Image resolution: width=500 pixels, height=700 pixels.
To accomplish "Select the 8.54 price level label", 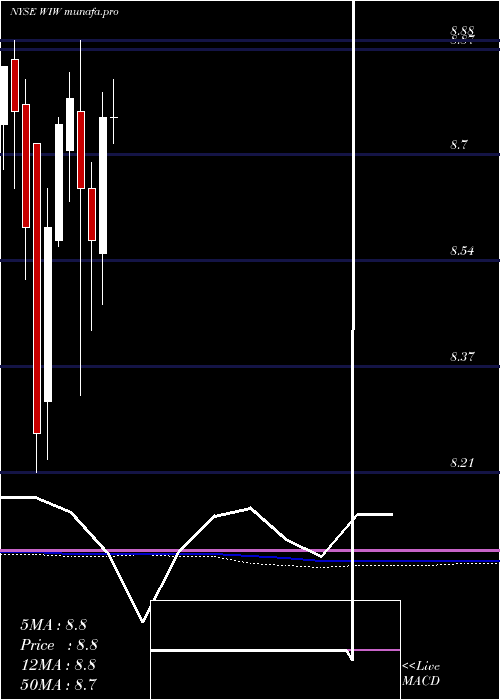I will point(462,251).
